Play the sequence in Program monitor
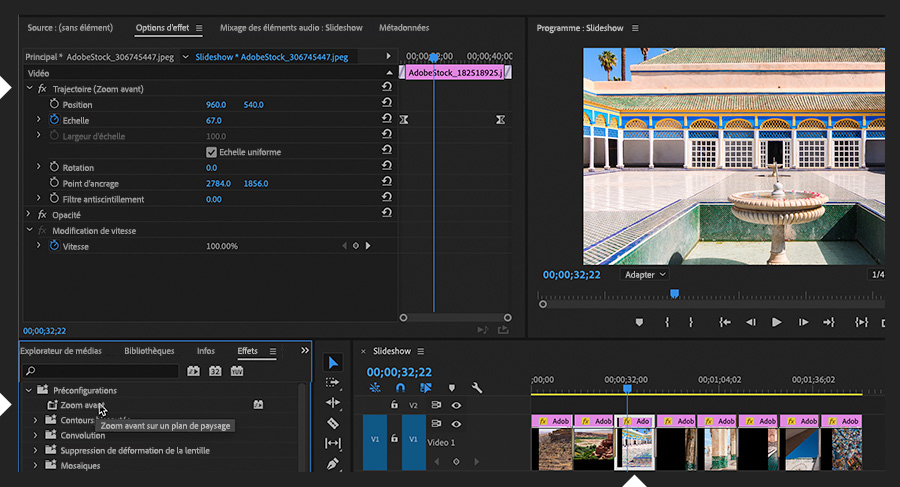 coord(776,322)
